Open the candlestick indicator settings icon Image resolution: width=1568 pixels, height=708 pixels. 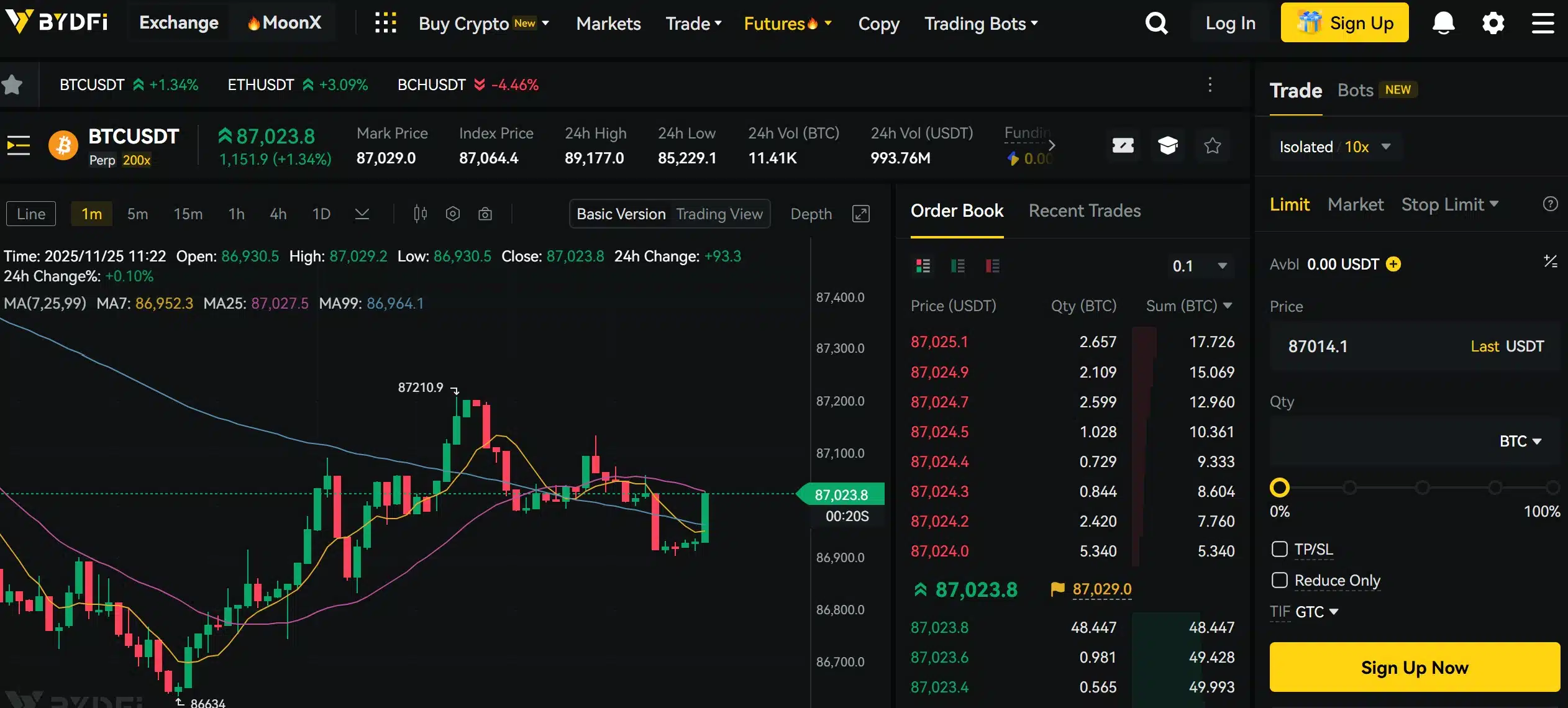pyautogui.click(x=420, y=213)
